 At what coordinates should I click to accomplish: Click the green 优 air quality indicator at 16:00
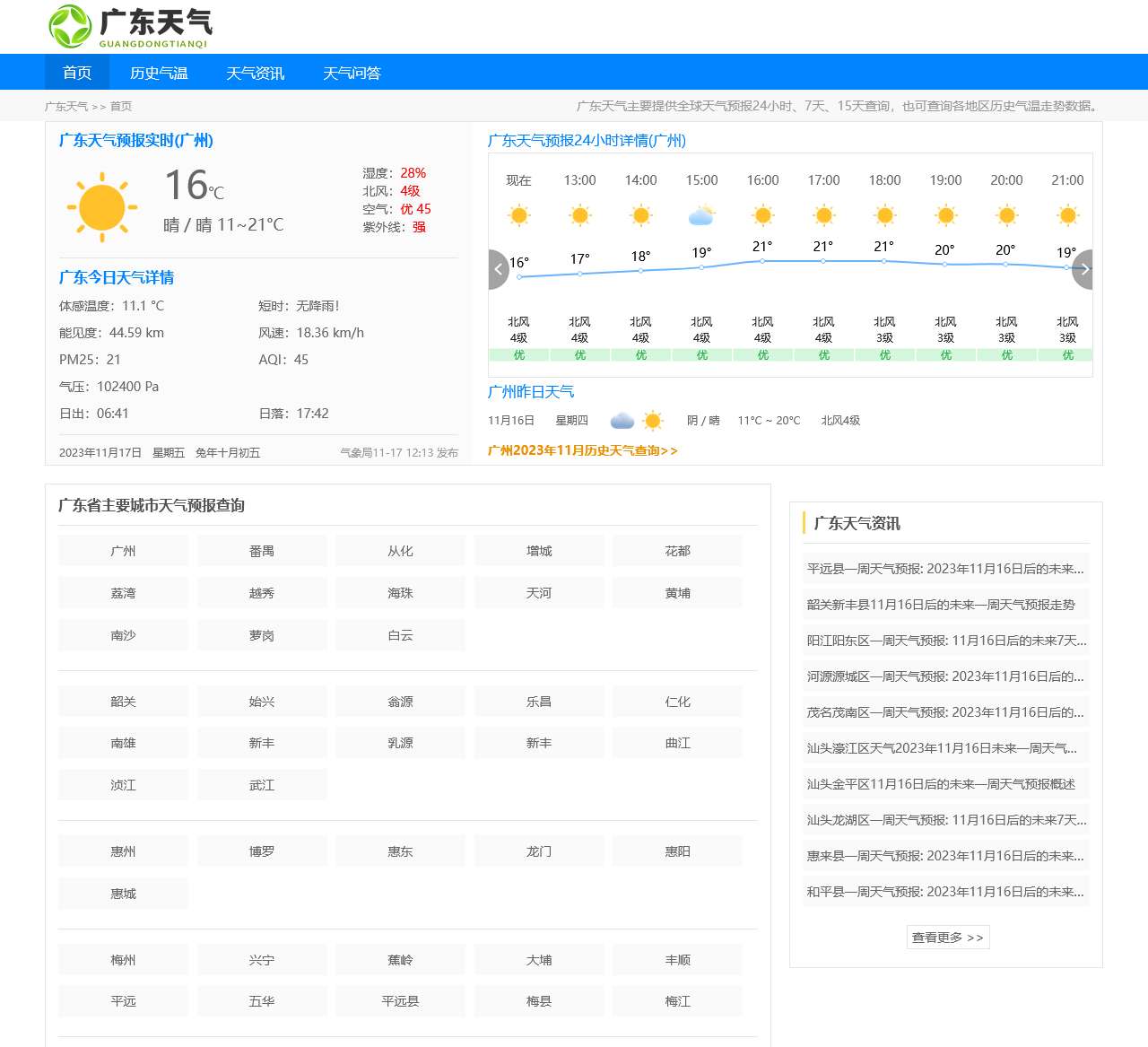coord(761,354)
